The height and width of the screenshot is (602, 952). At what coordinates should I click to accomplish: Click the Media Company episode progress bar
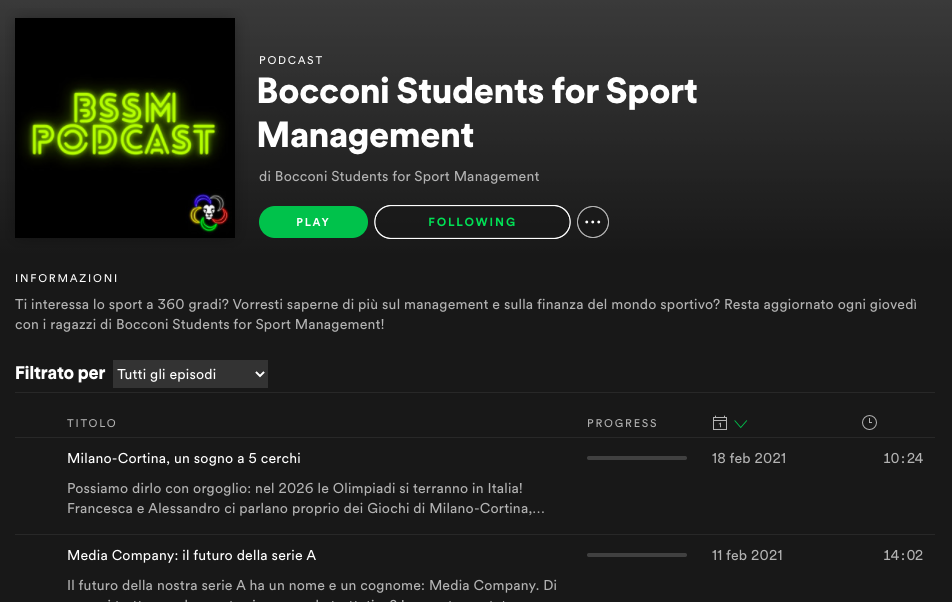click(x=636, y=555)
